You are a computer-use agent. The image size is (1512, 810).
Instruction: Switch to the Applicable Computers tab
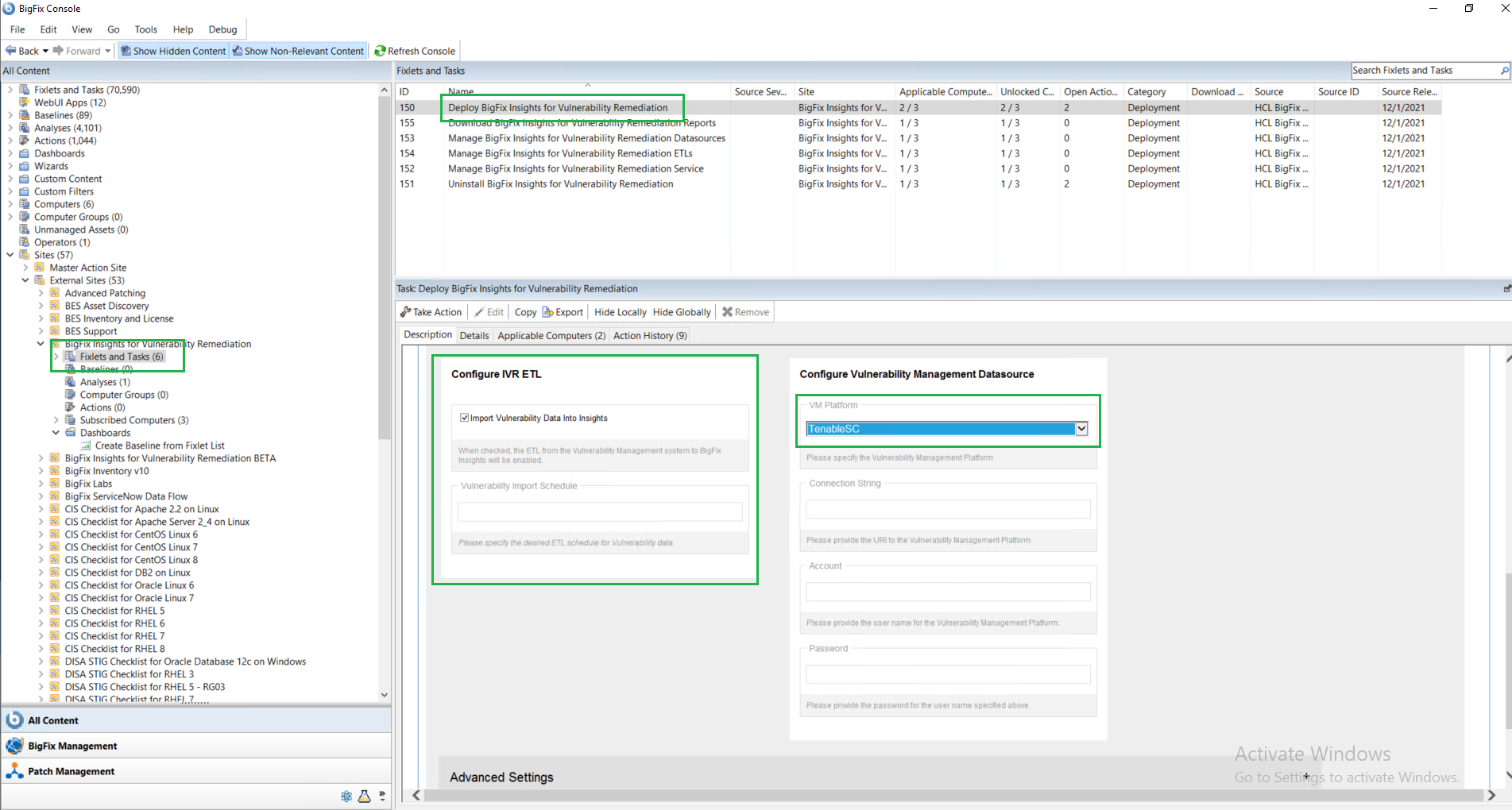click(551, 336)
